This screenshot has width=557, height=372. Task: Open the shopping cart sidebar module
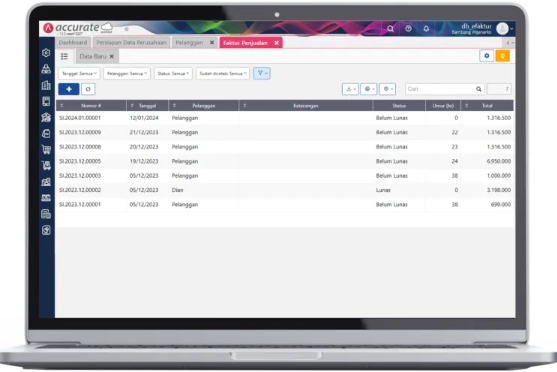[x=46, y=149]
